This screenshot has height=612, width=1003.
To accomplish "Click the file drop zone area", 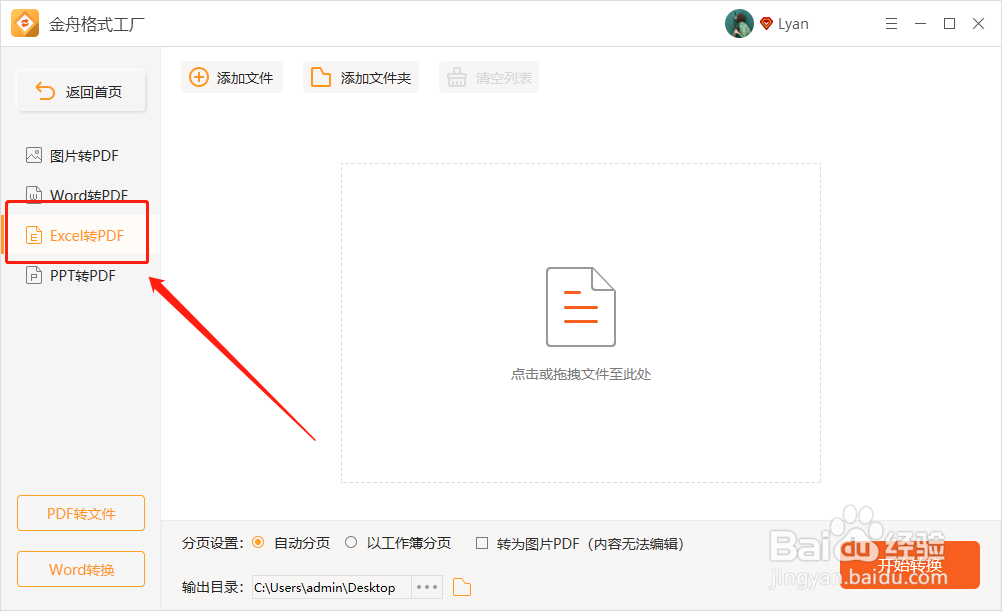I will (580, 325).
